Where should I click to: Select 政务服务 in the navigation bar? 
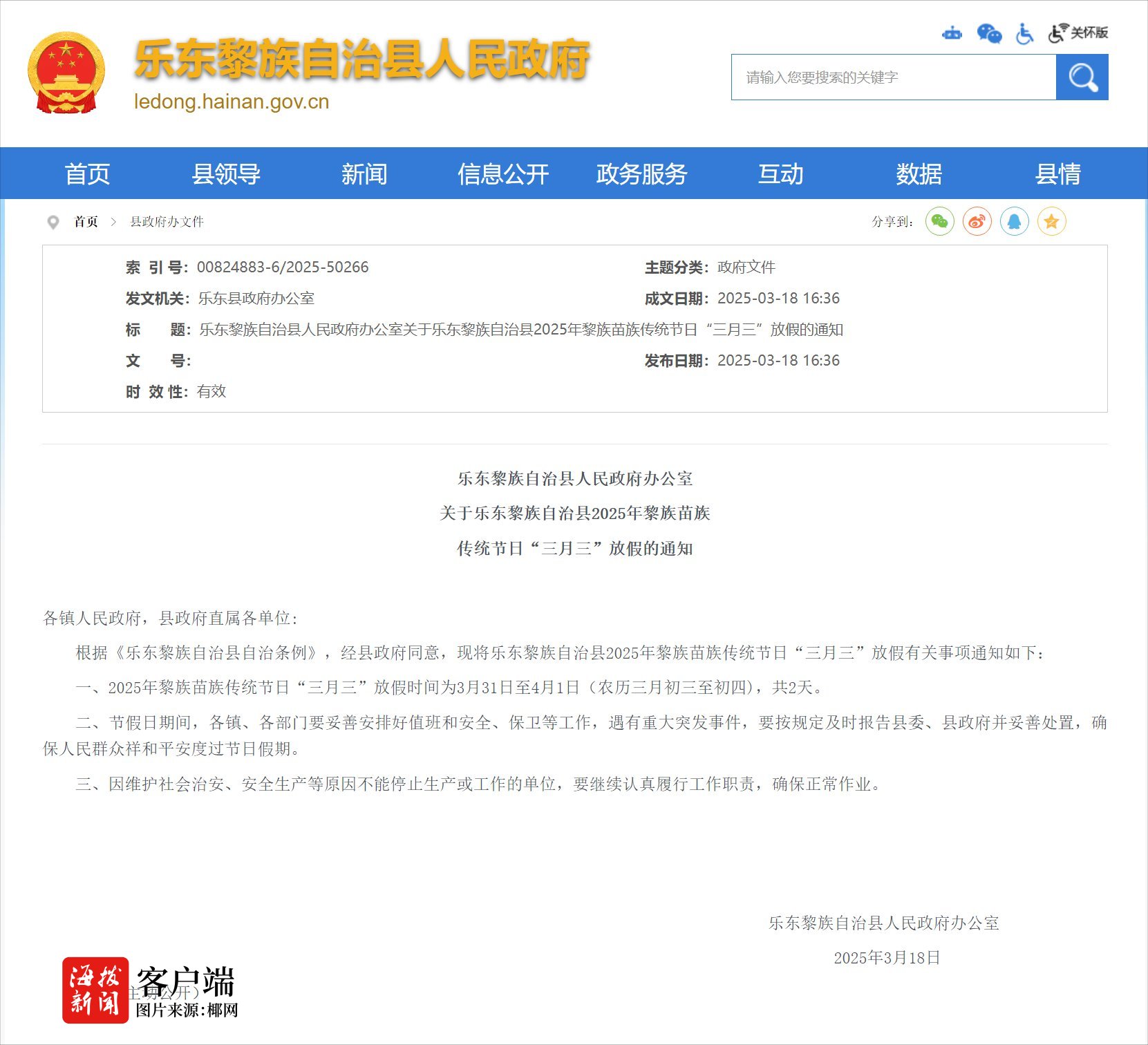641,173
